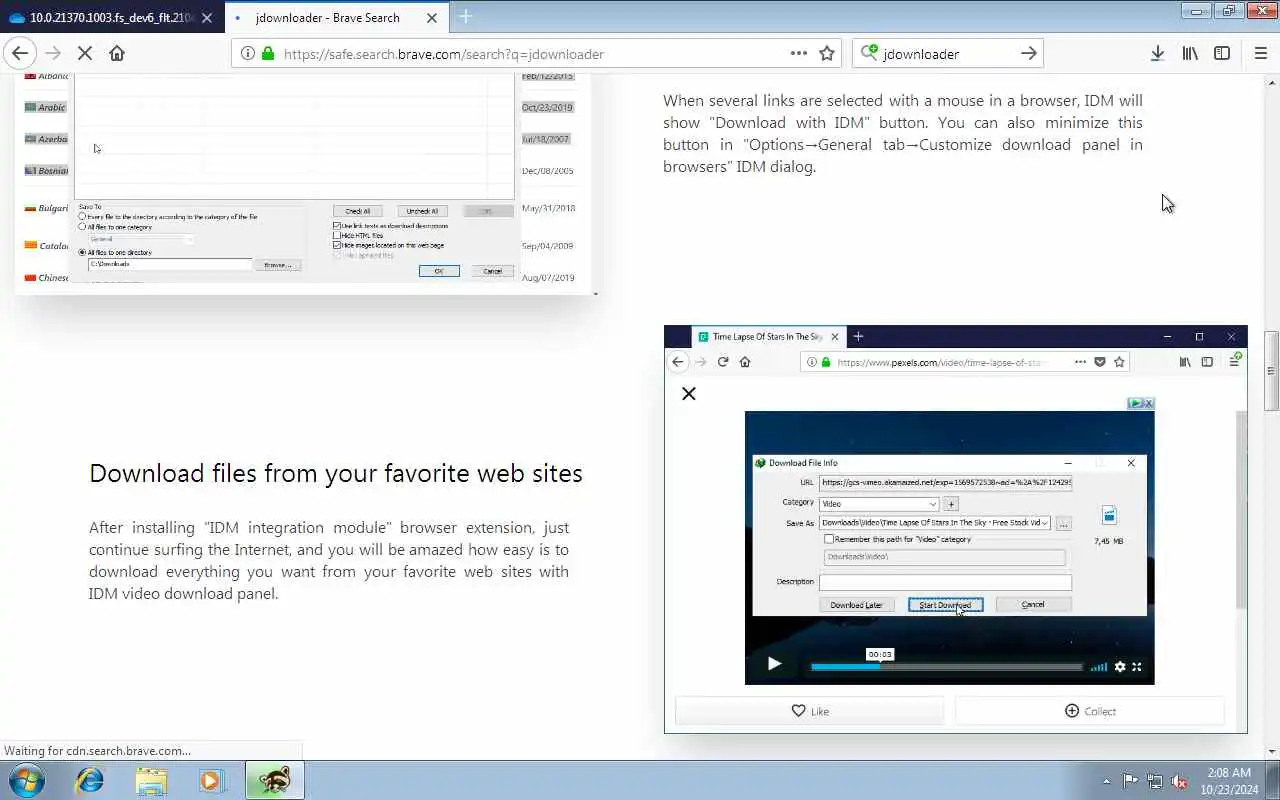This screenshot has height=800, width=1280.
Task: Stop loading the page with the X button
Action: [85, 54]
